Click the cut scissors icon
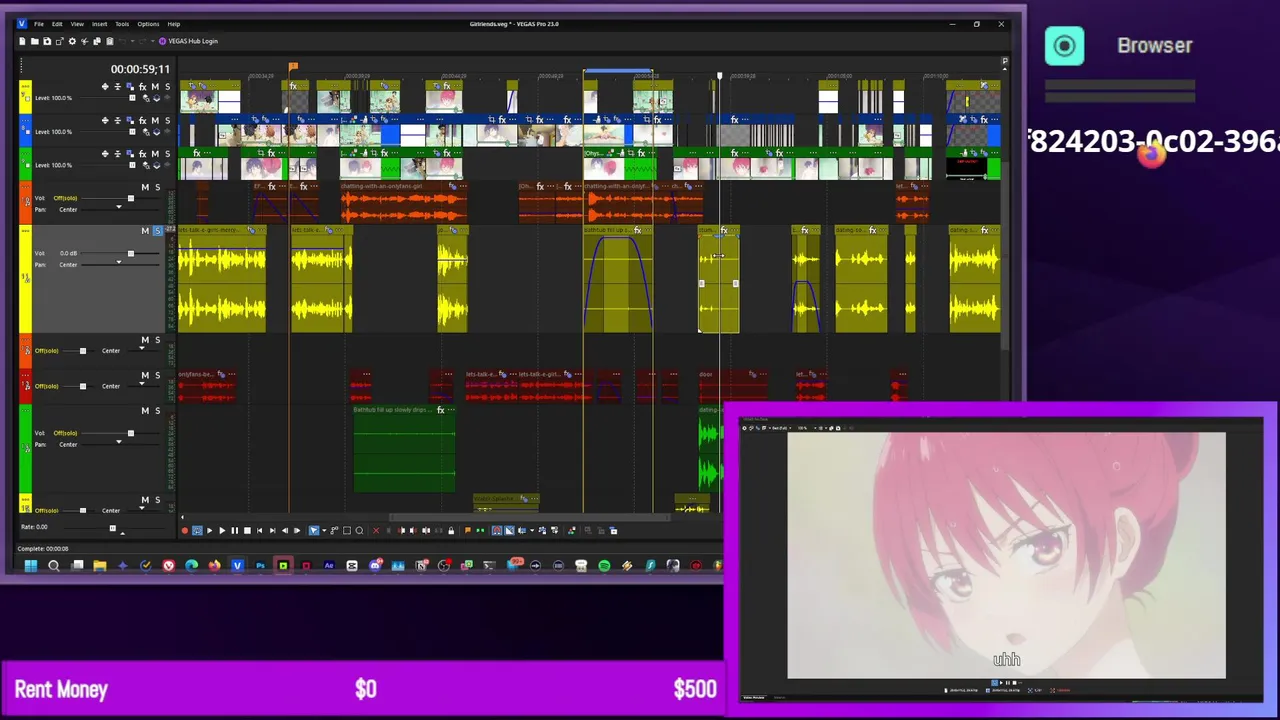The height and width of the screenshot is (720, 1280). click(84, 41)
